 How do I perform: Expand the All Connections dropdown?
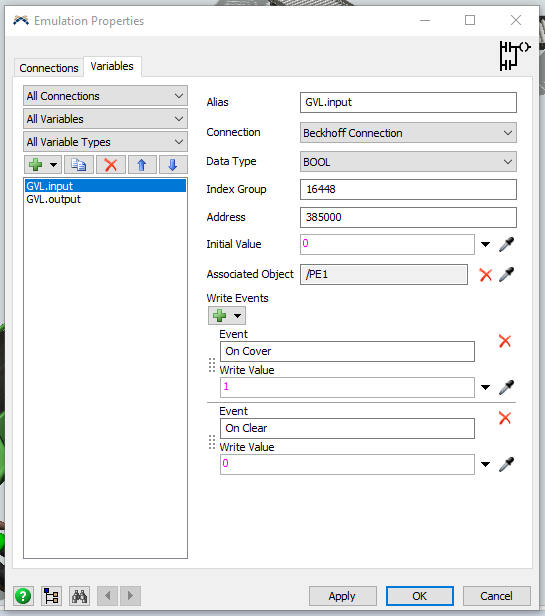[105, 96]
